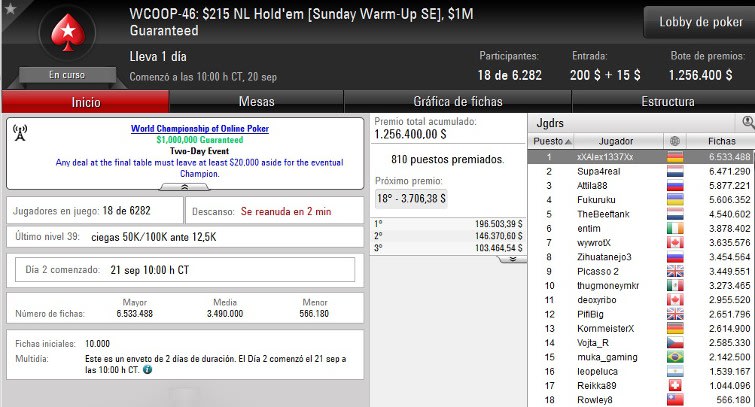Click the broadcast antenna icon
The width and height of the screenshot is (755, 407).
(x=20, y=132)
